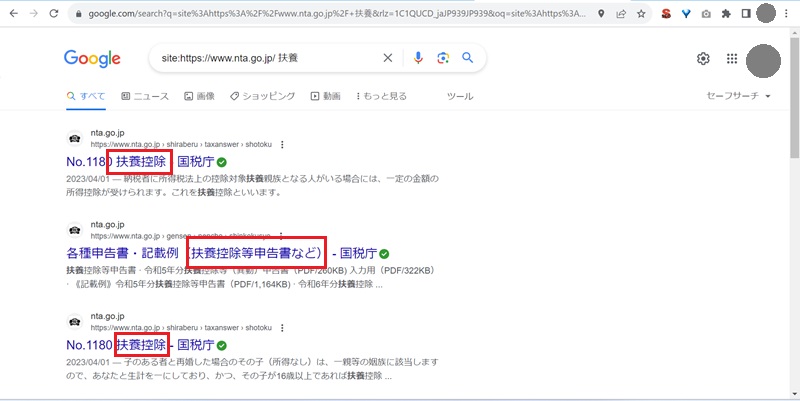Viewport: 800px width, 401px height.
Task: Select the すべて tab
Action: (x=86, y=96)
